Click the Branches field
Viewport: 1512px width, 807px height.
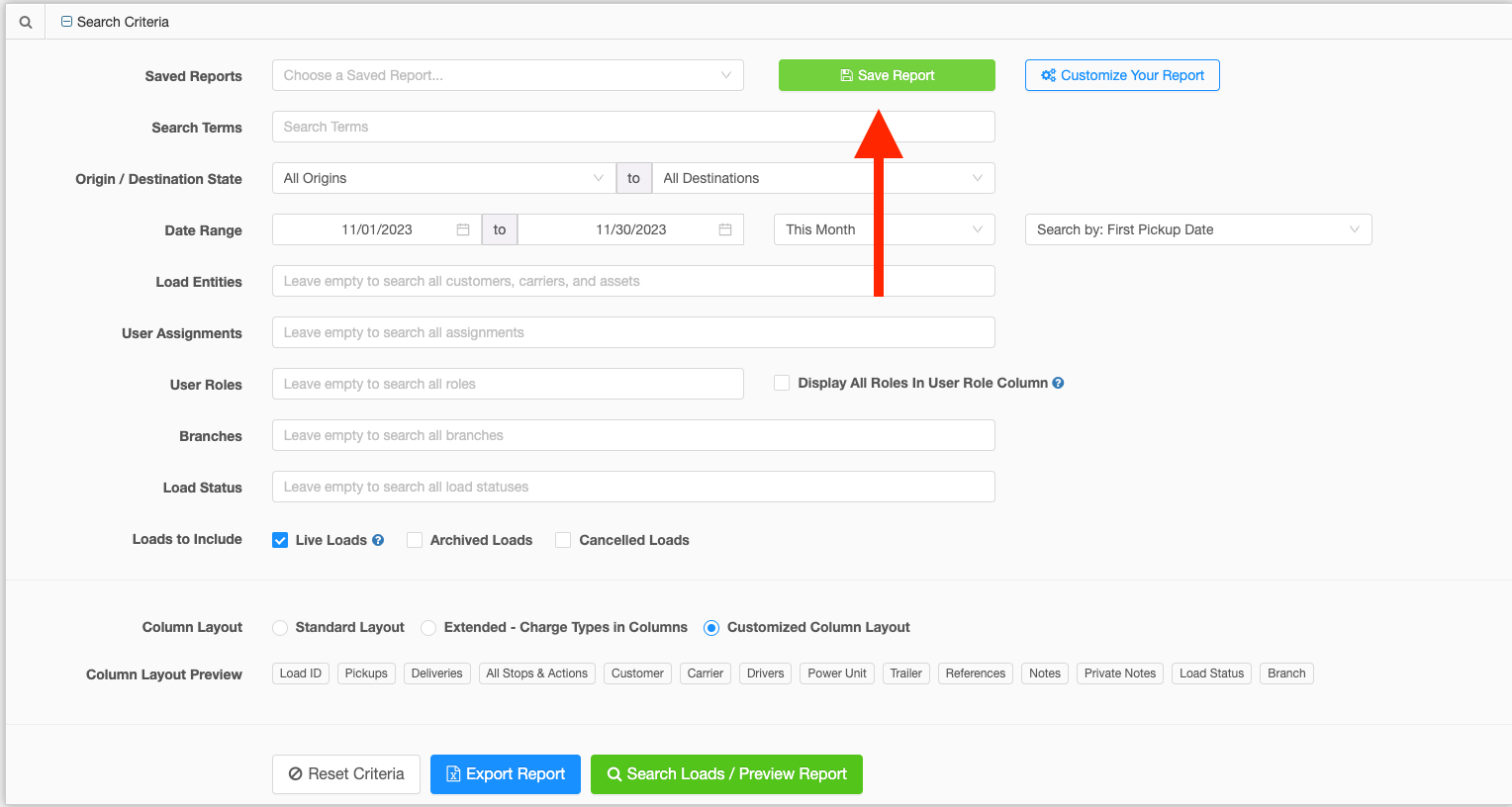coord(633,435)
